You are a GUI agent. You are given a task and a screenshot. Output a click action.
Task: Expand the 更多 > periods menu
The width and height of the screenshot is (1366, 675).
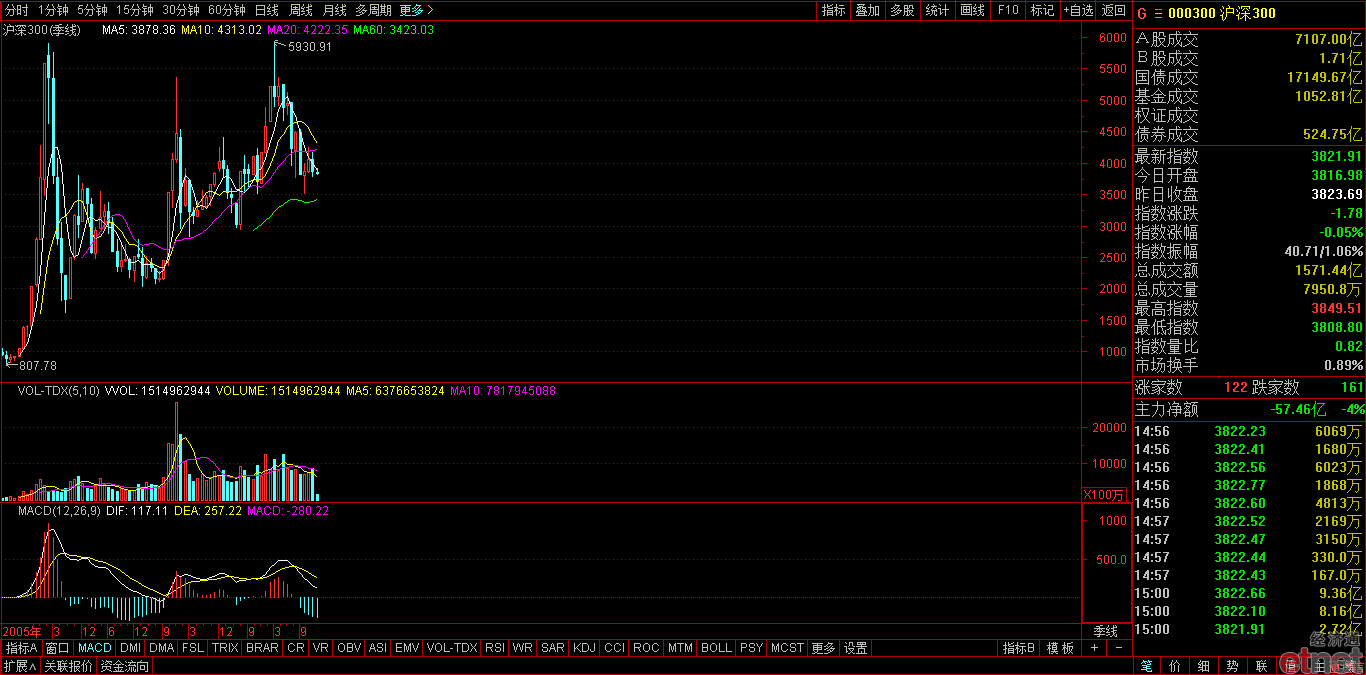[416, 10]
